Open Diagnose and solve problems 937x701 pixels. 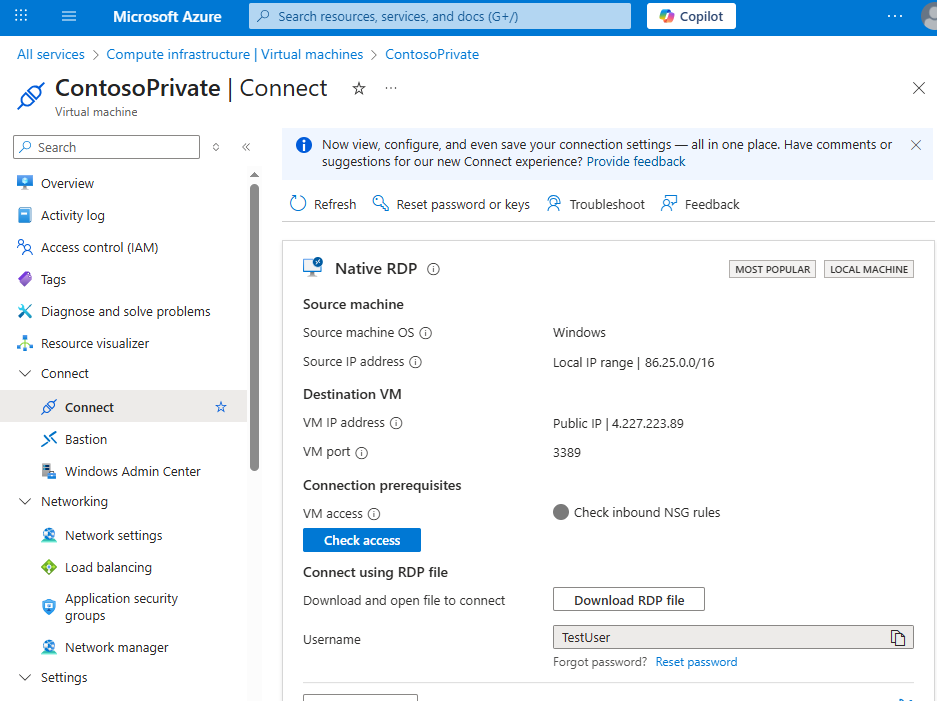tap(123, 311)
